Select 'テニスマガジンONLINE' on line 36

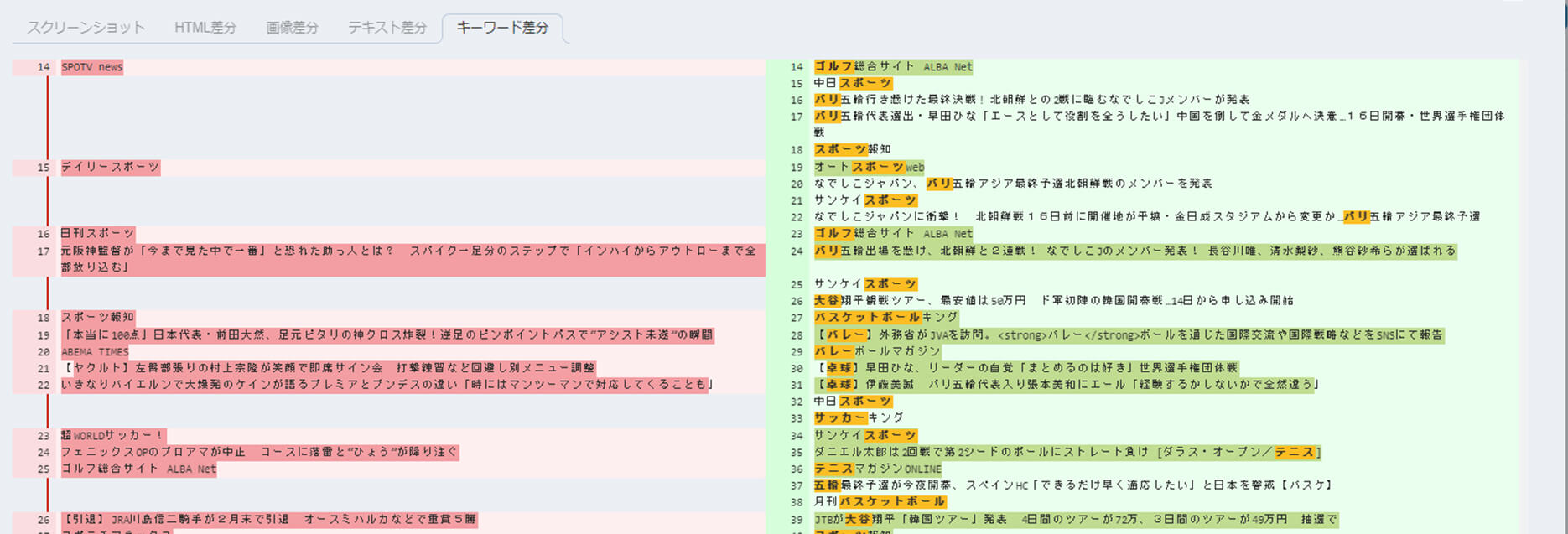pyautogui.click(x=878, y=469)
